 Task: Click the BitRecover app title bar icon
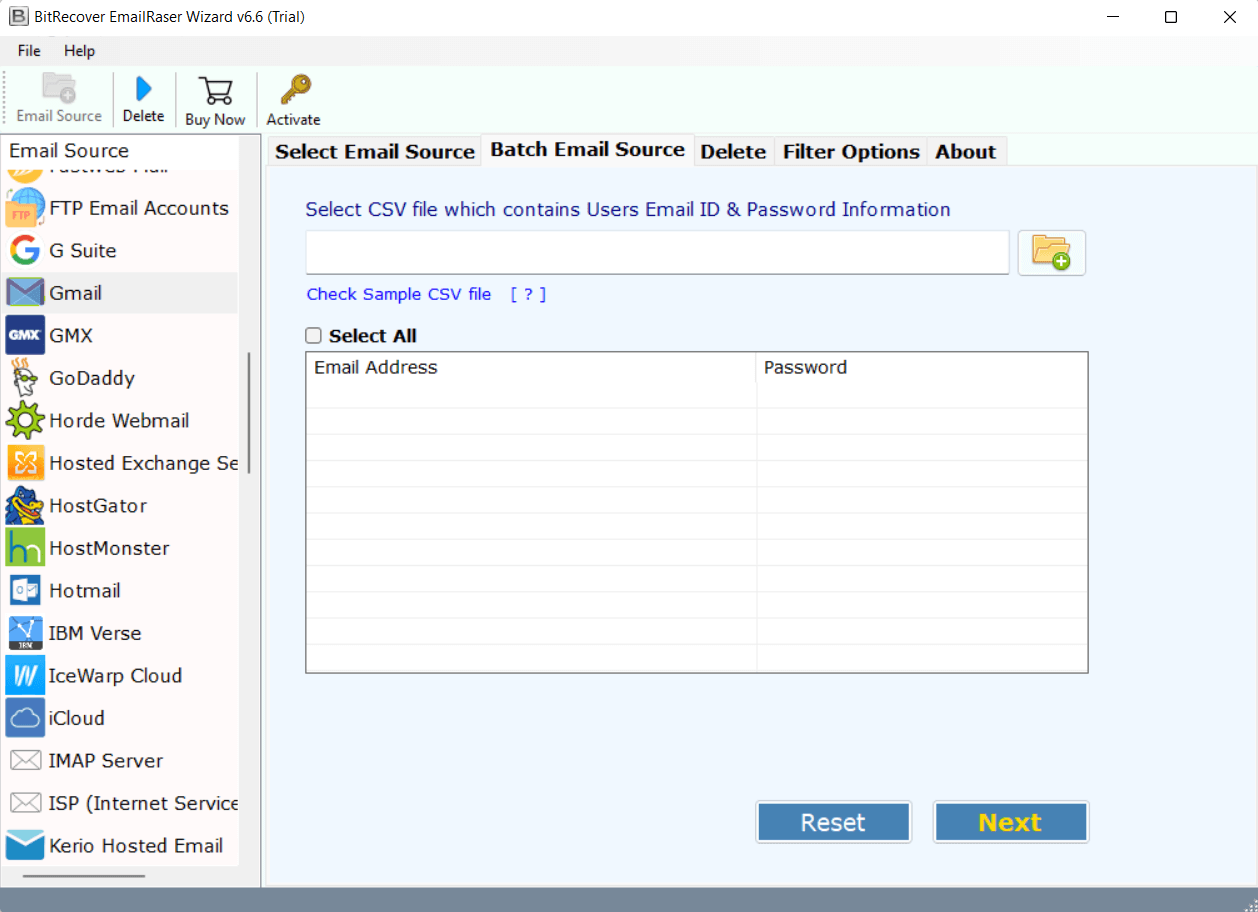click(x=18, y=17)
